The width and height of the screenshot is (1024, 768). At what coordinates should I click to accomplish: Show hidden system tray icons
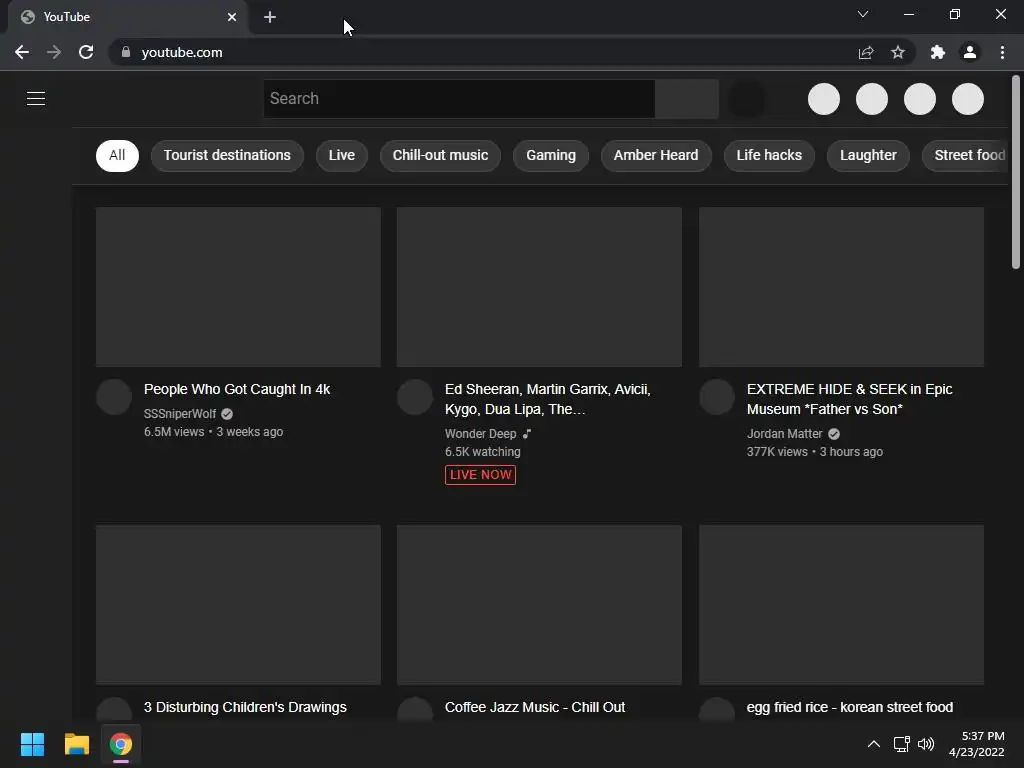point(874,744)
